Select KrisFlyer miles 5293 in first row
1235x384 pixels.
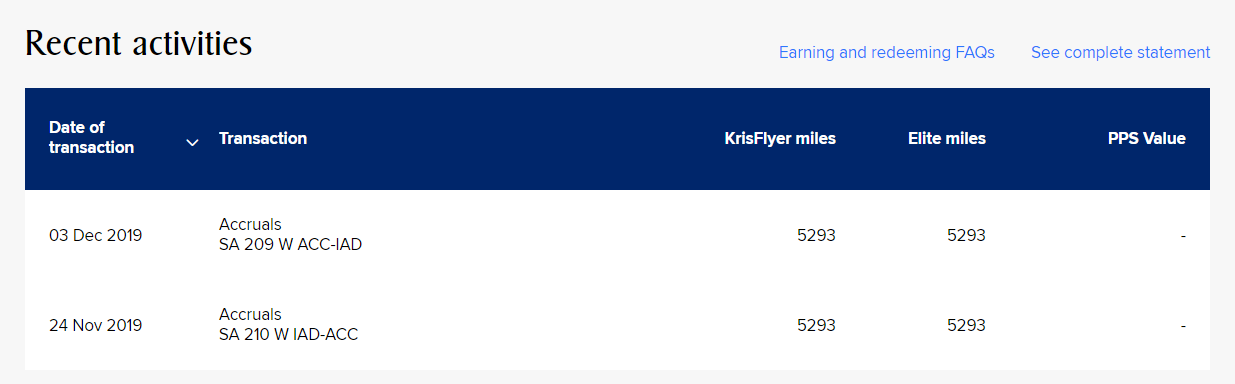816,236
